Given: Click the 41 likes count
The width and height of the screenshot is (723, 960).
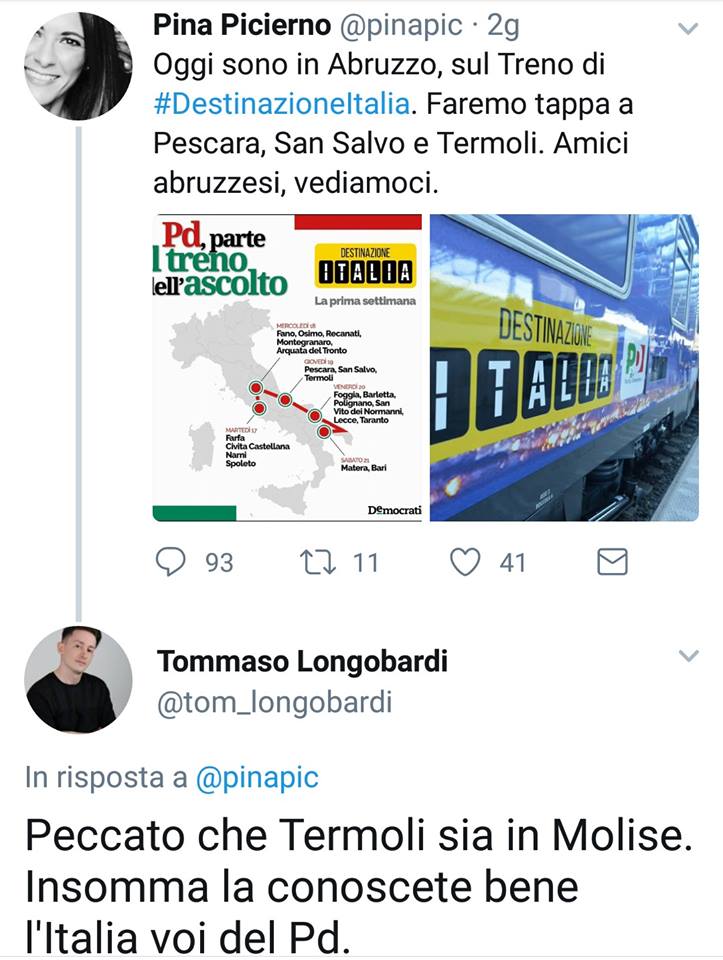Looking at the screenshot, I should (x=512, y=563).
